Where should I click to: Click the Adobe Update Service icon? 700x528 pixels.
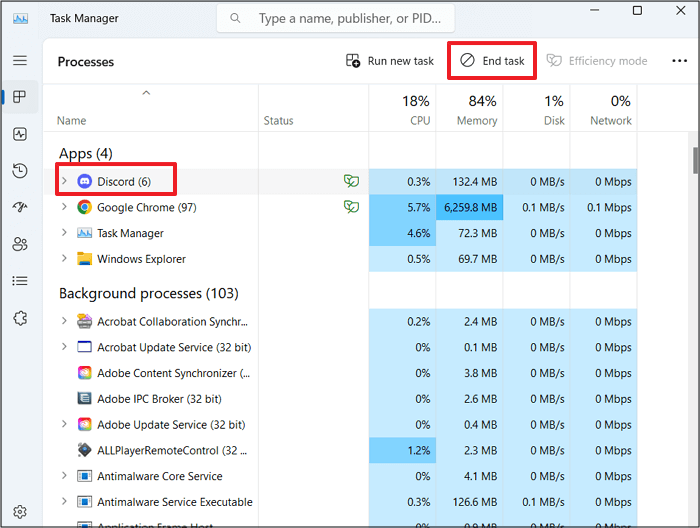(x=84, y=424)
